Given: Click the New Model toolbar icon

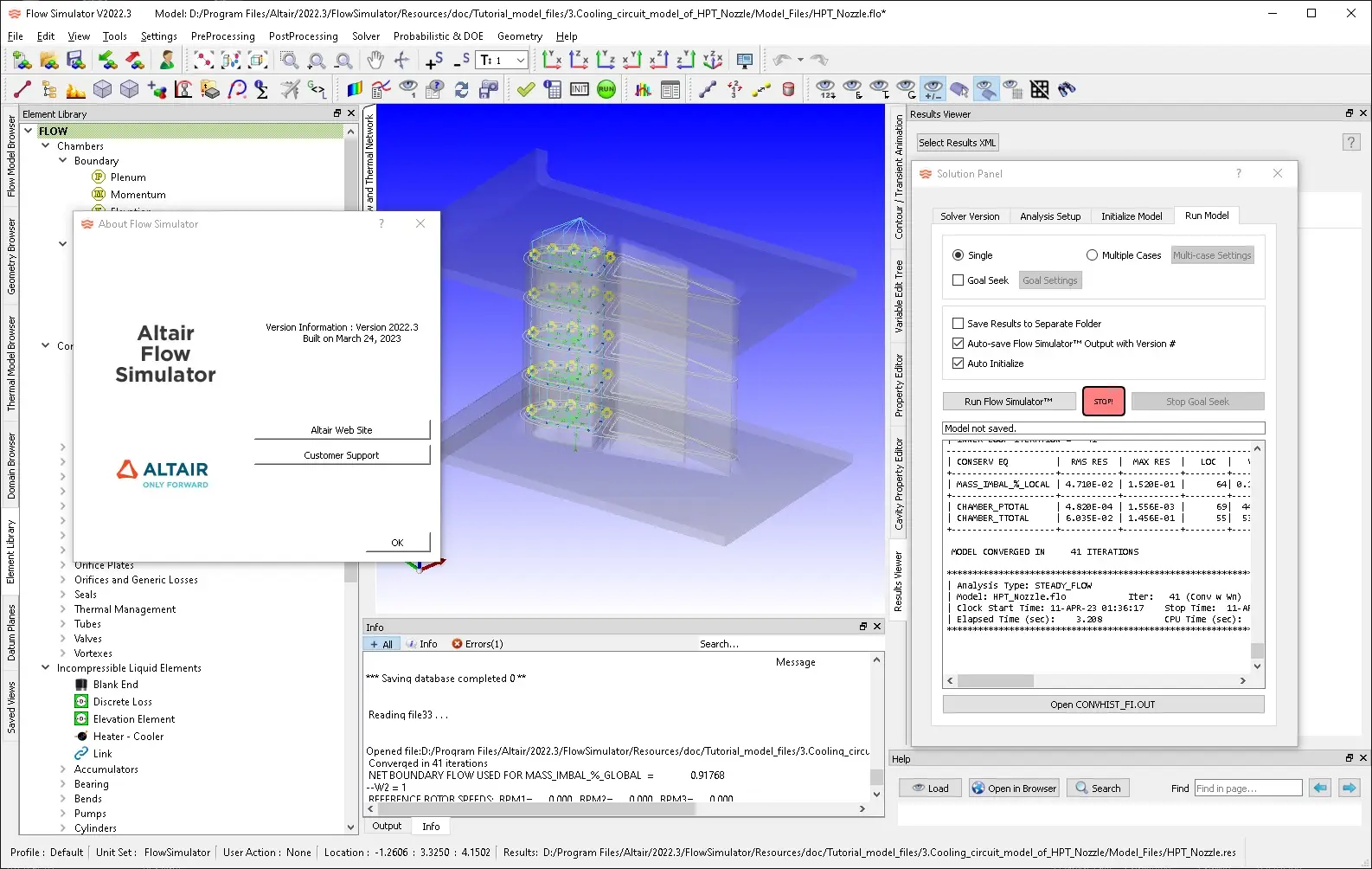Looking at the screenshot, I should pyautogui.click(x=22, y=60).
